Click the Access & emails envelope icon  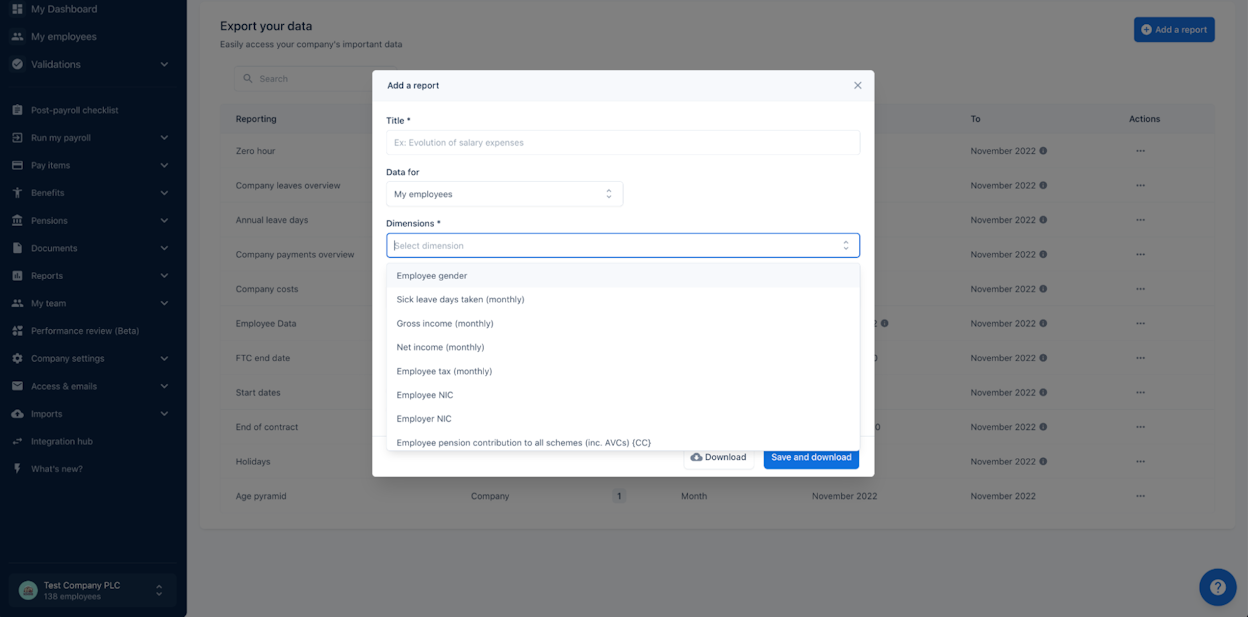click(x=17, y=386)
